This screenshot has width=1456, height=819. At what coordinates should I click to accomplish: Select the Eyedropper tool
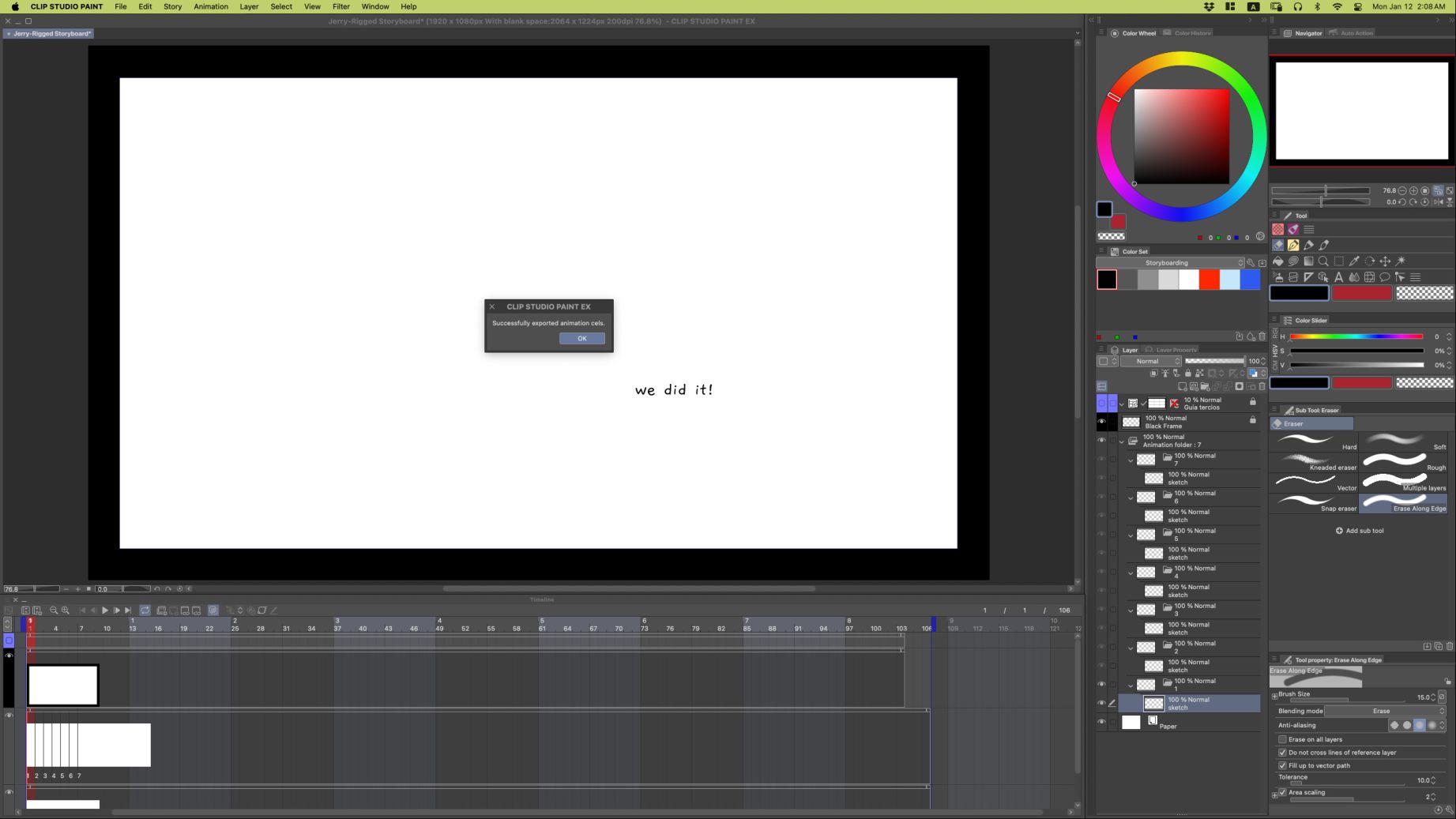coord(1354,261)
